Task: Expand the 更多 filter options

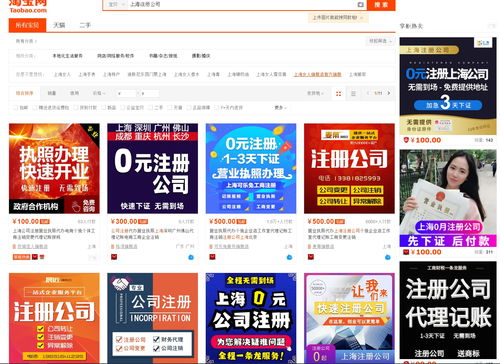Action: pos(280,108)
